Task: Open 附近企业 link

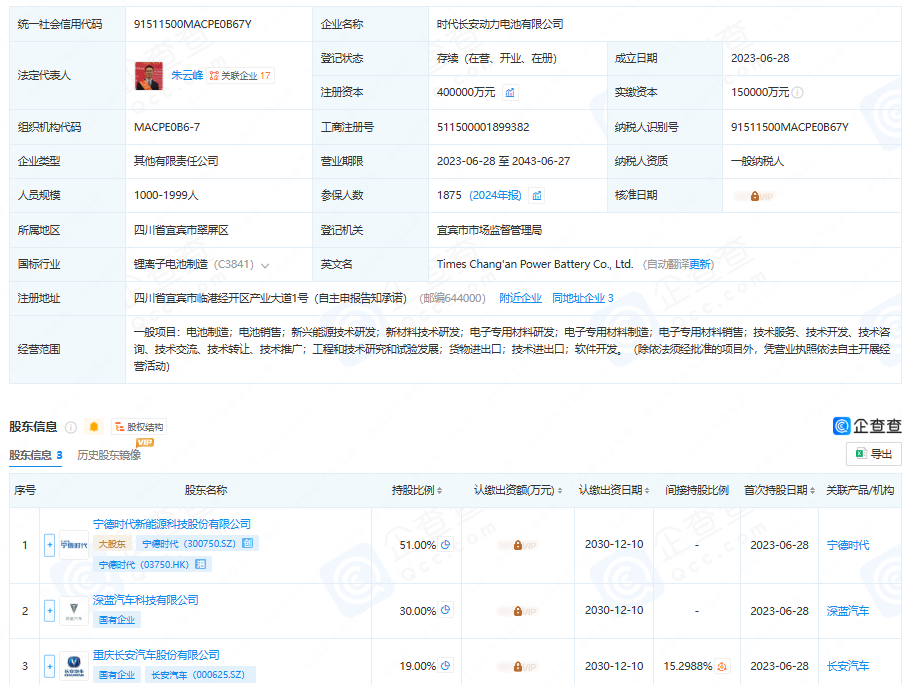Action: tap(520, 298)
